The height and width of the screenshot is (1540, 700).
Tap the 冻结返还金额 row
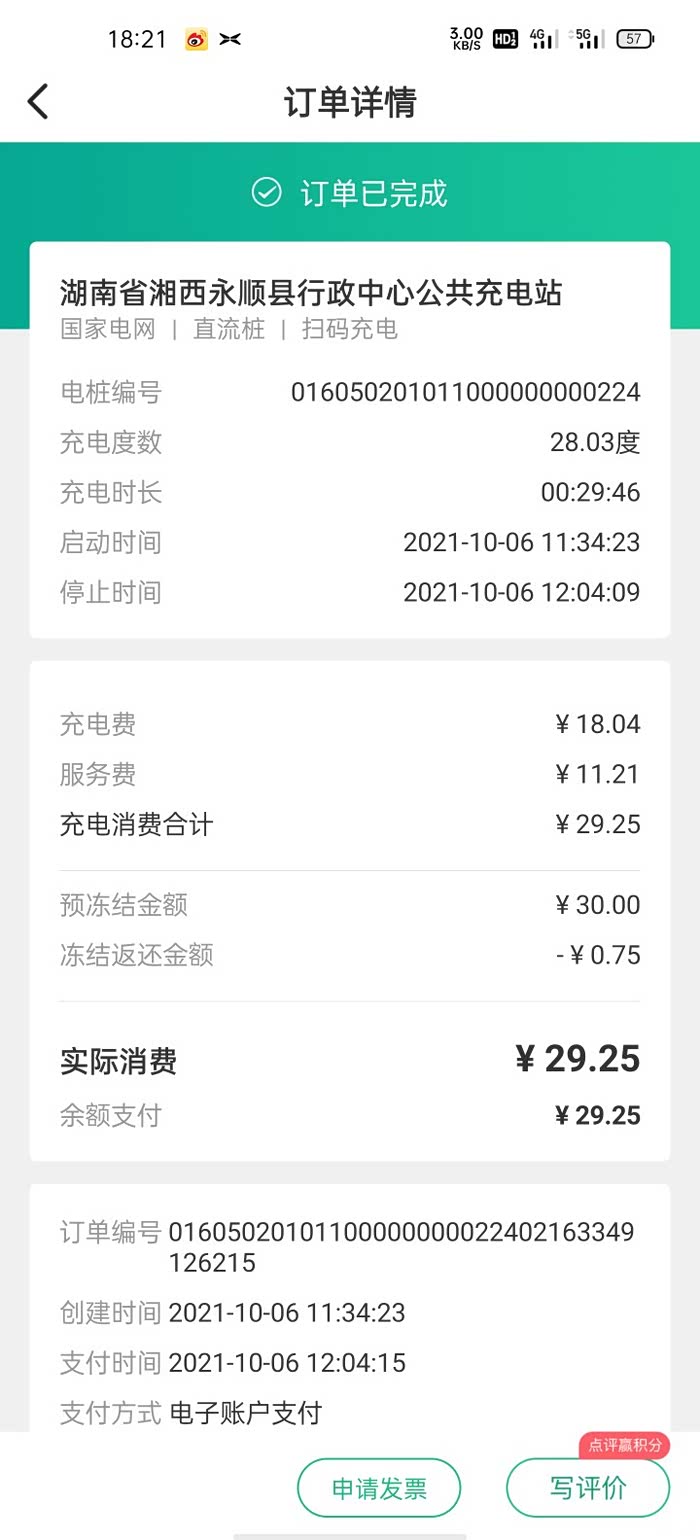(350, 955)
